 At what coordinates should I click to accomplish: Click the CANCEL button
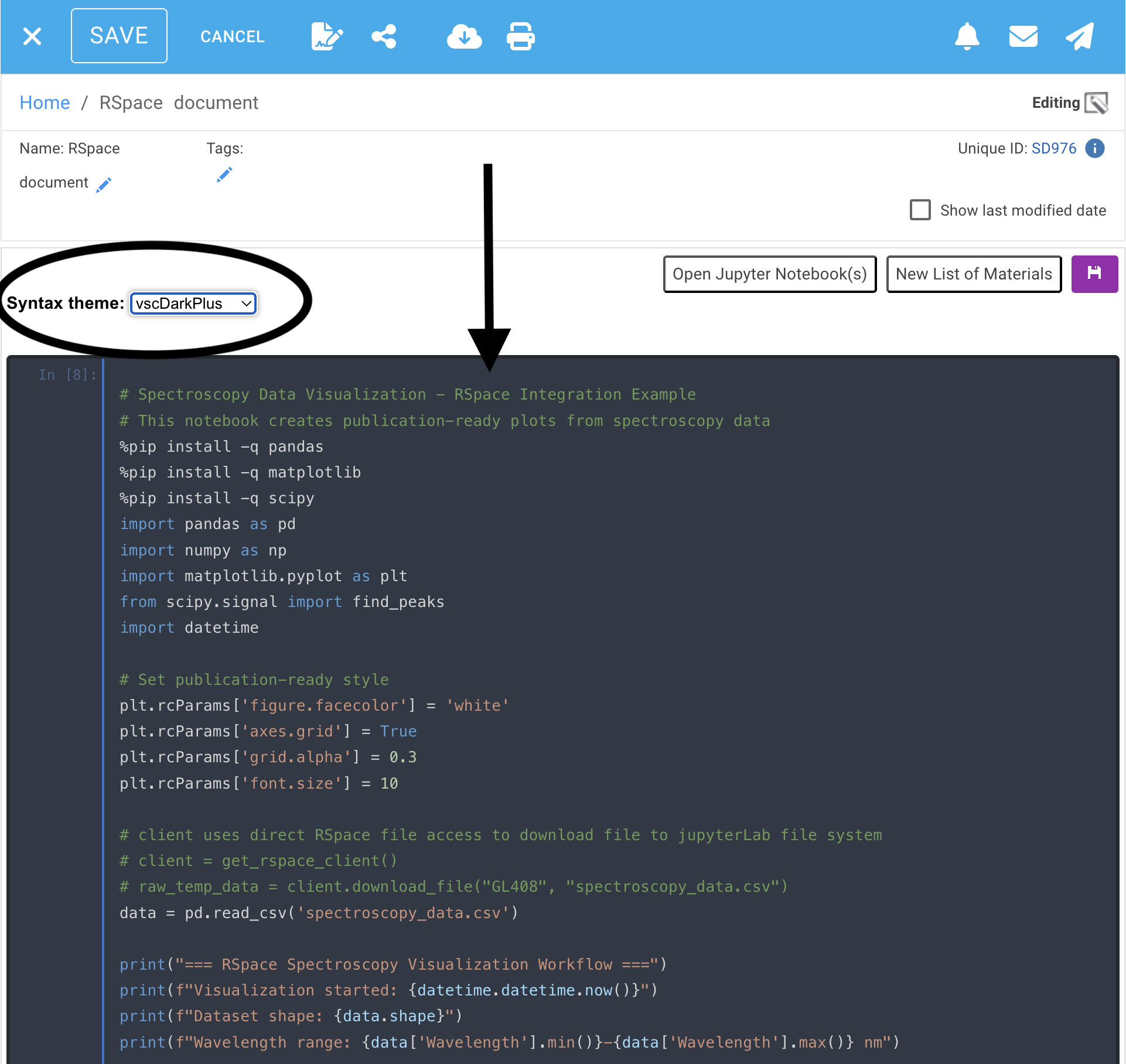232,36
